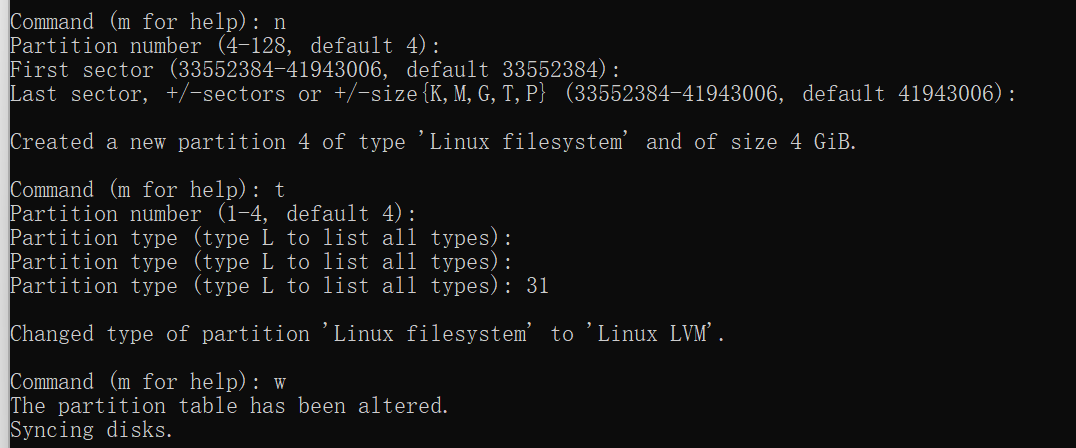Click the 'First sector' prompt line
The image size is (1076, 448).
pos(315,70)
